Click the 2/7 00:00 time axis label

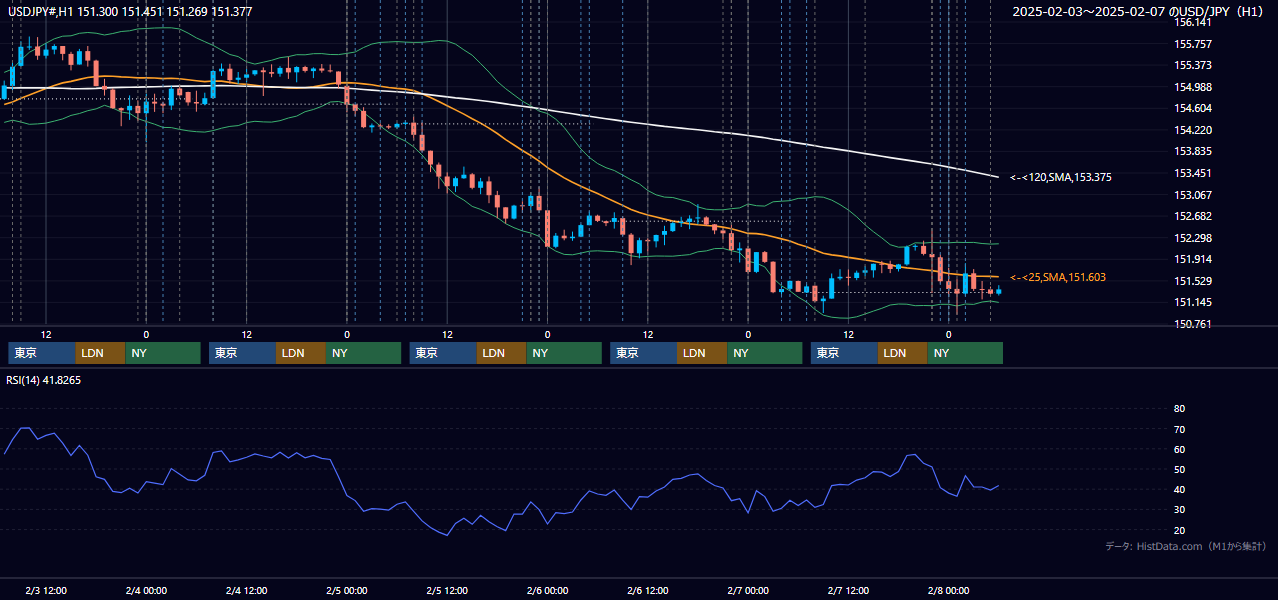(748, 591)
